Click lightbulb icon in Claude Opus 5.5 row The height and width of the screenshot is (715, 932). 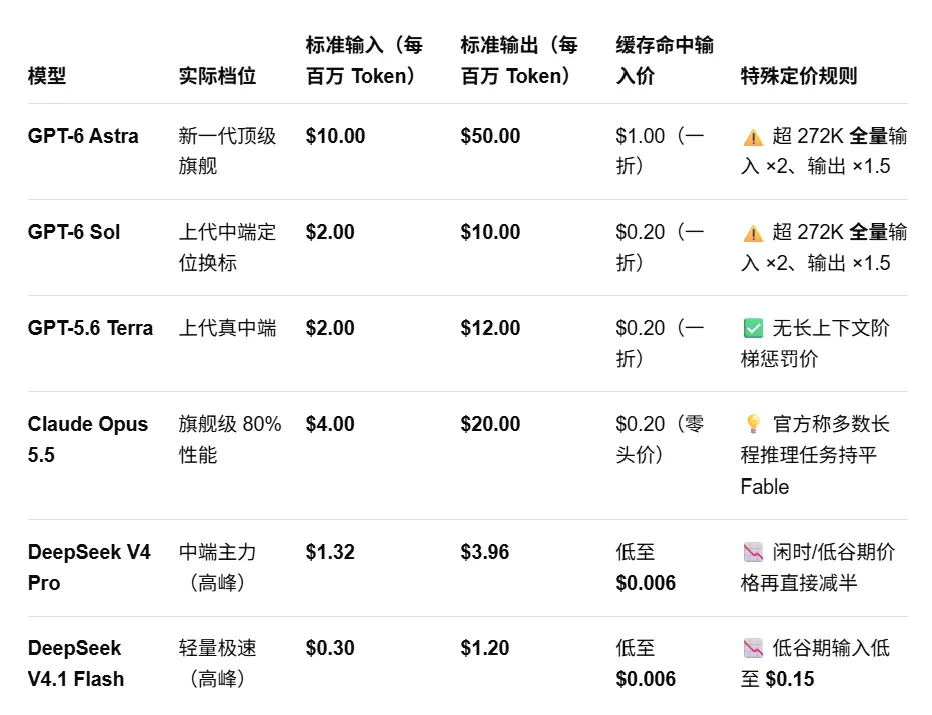pos(753,424)
